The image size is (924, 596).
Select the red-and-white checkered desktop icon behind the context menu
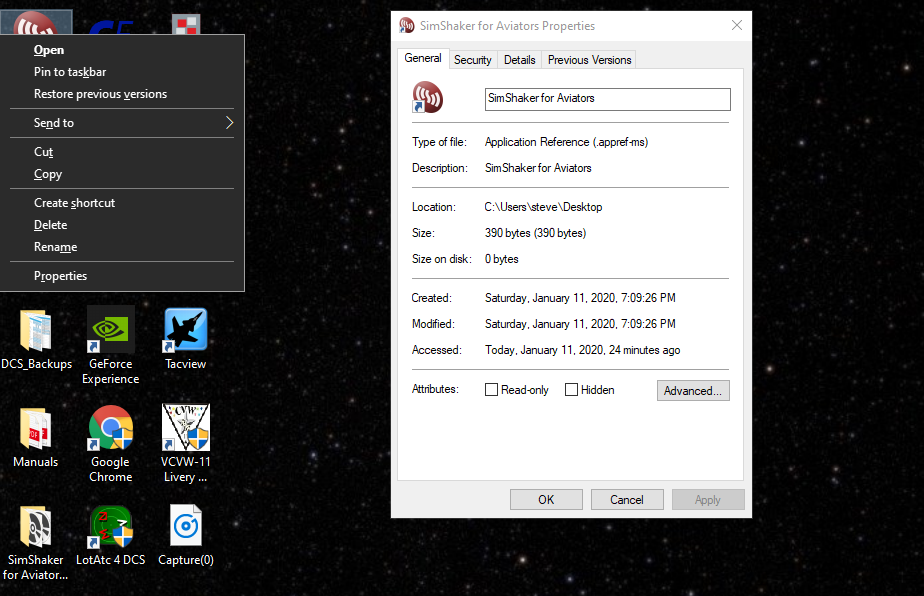point(186,25)
